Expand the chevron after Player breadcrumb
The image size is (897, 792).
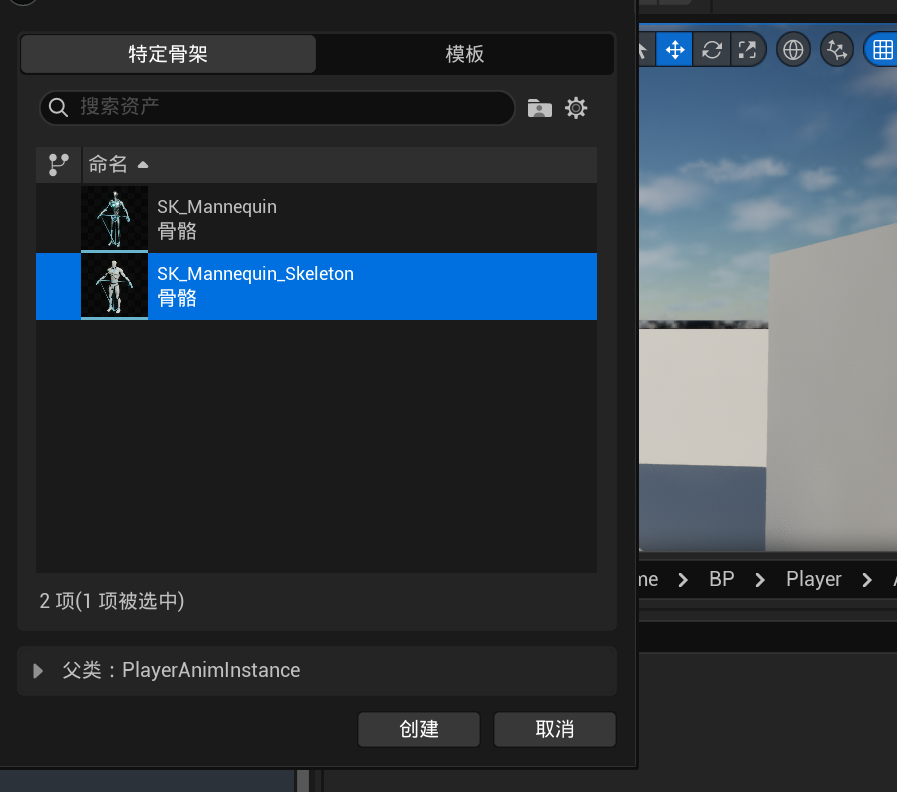point(867,580)
